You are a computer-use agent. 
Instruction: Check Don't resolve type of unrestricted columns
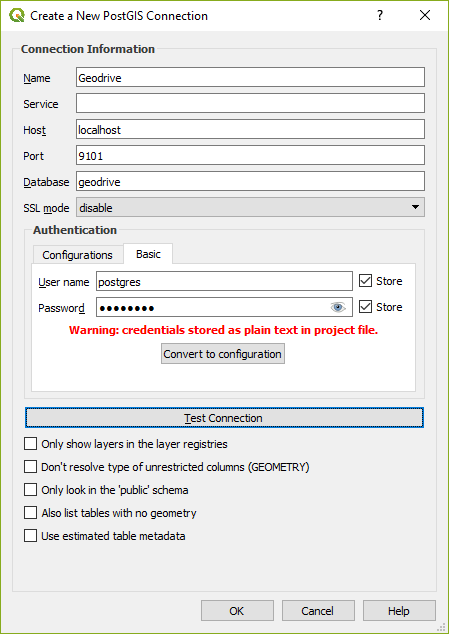pyautogui.click(x=30, y=467)
